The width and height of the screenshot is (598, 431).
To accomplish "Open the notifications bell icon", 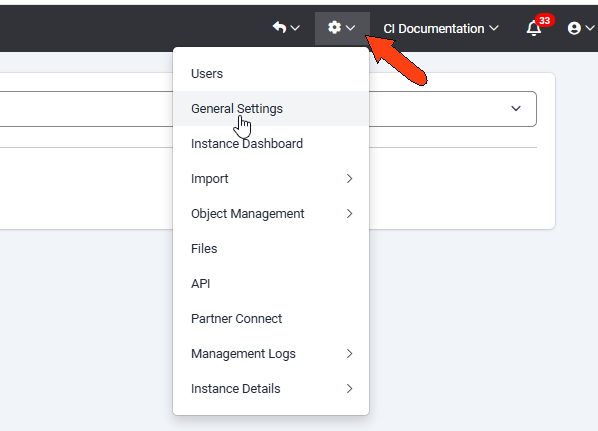I will click(x=534, y=28).
